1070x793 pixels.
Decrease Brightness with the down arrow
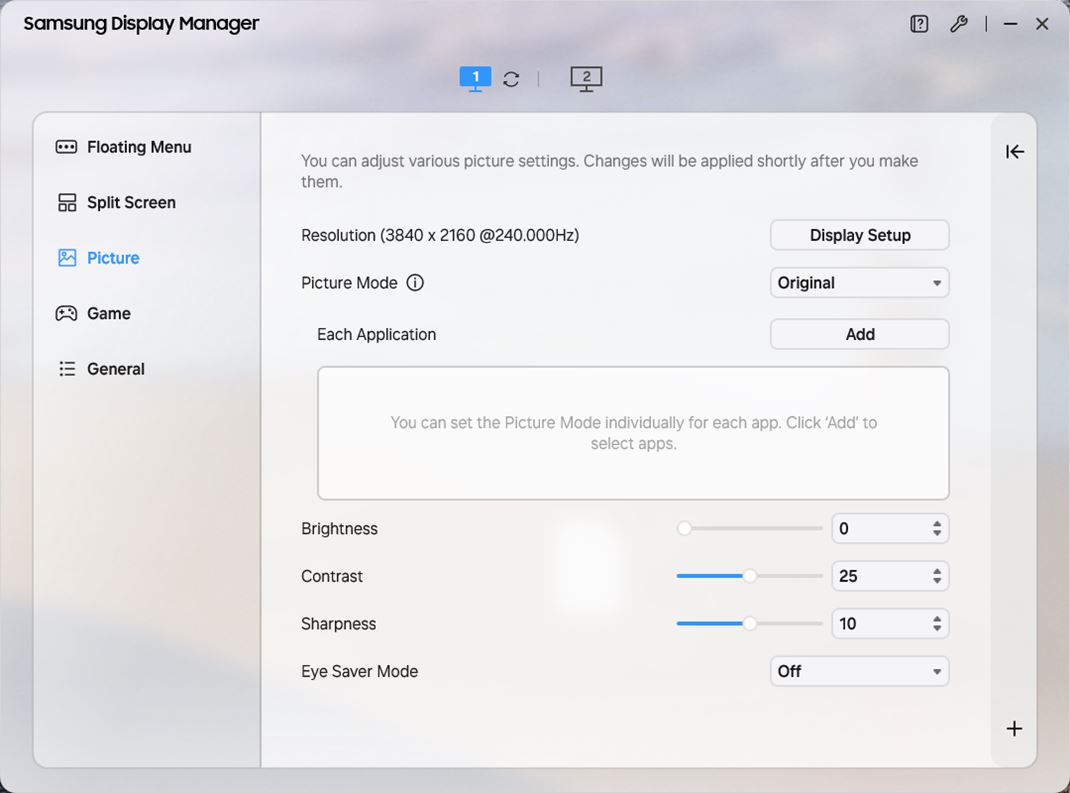937,534
